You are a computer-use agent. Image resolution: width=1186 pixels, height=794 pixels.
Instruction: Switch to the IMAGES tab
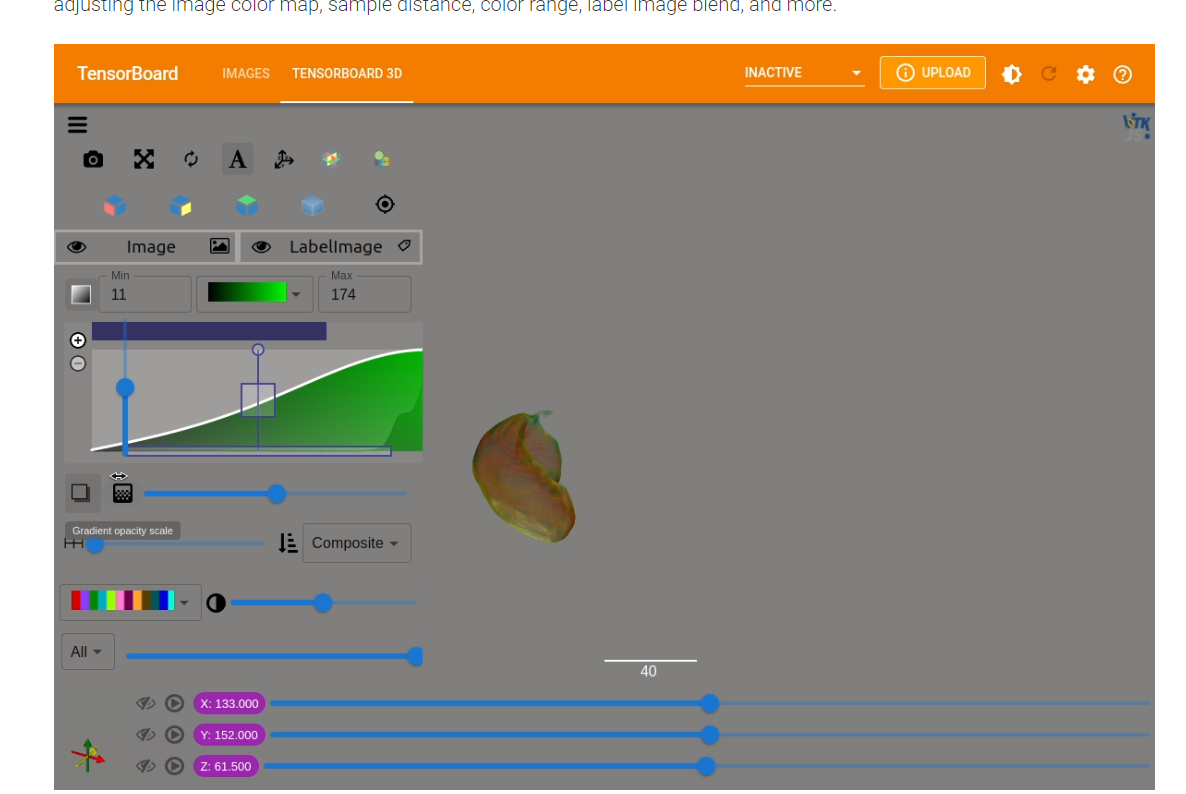(x=246, y=73)
